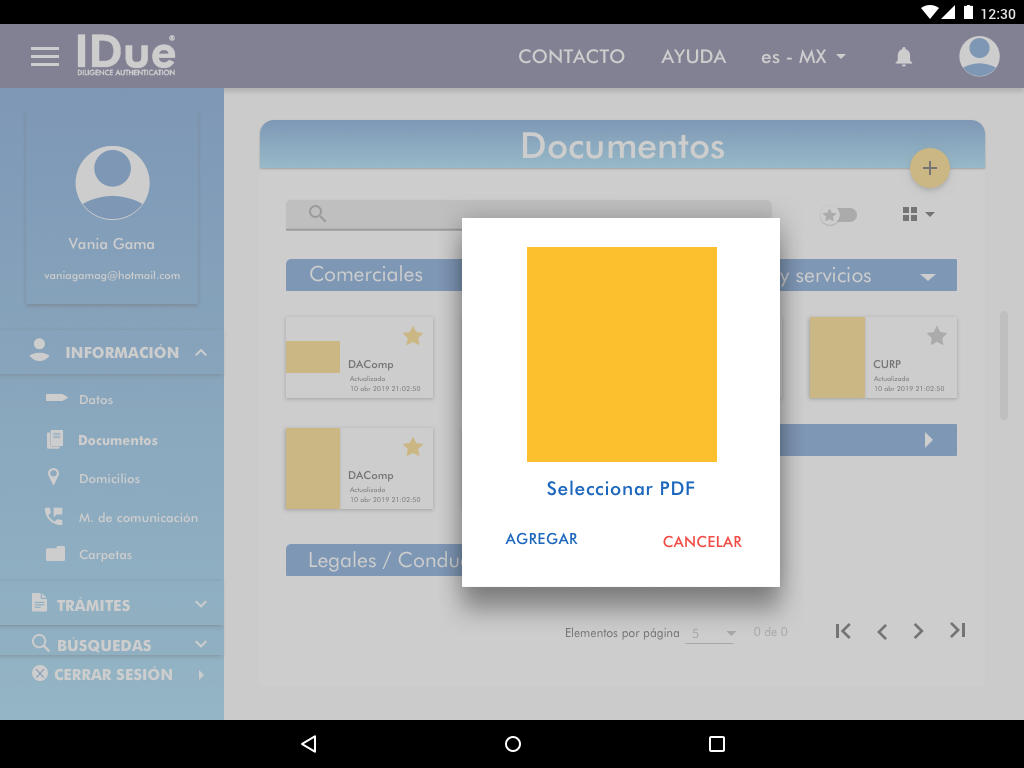Click the search magnifier icon in Documentos
The width and height of the screenshot is (1024, 768).
point(318,214)
